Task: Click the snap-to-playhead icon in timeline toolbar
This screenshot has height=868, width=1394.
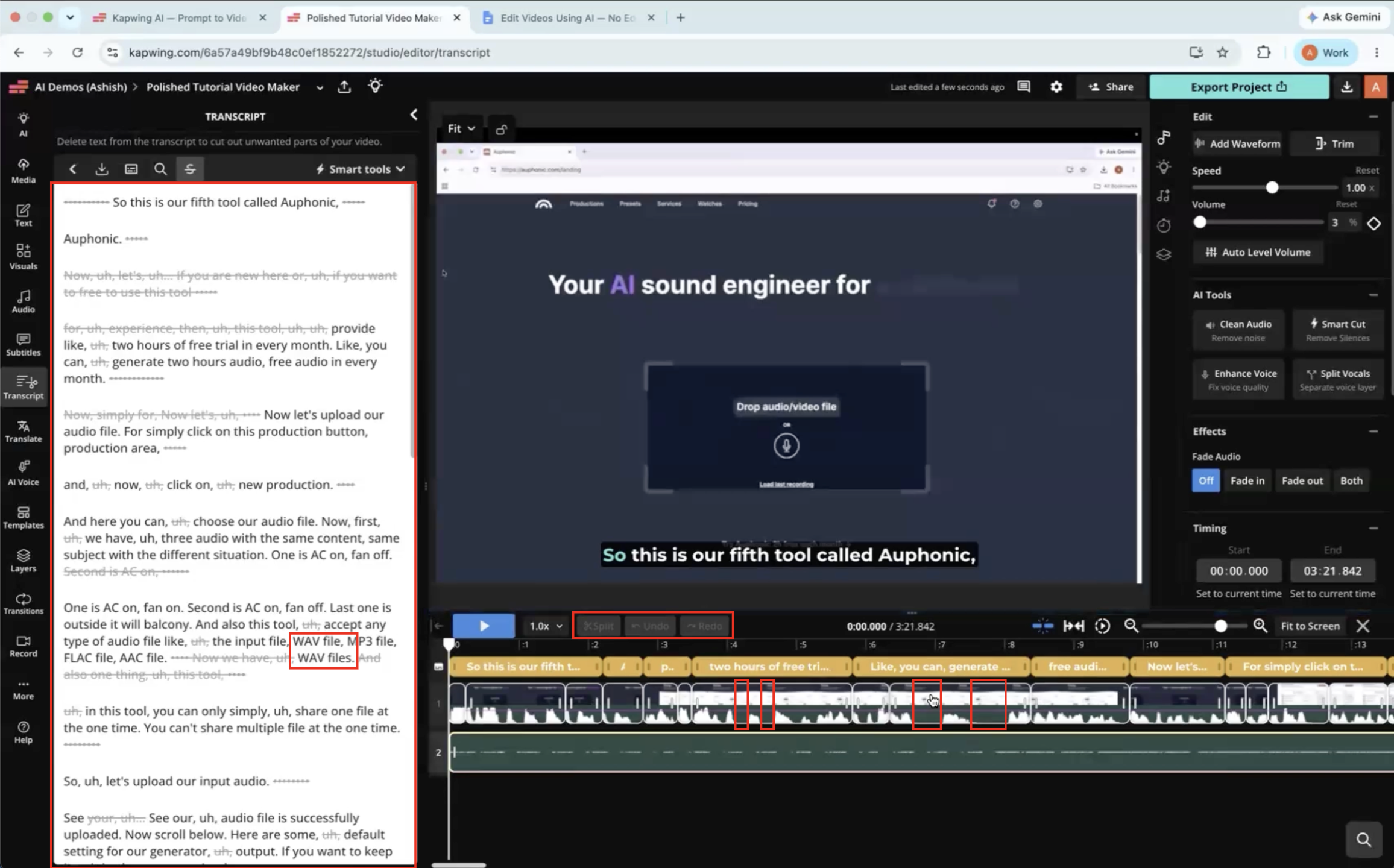Action: tap(1042, 626)
